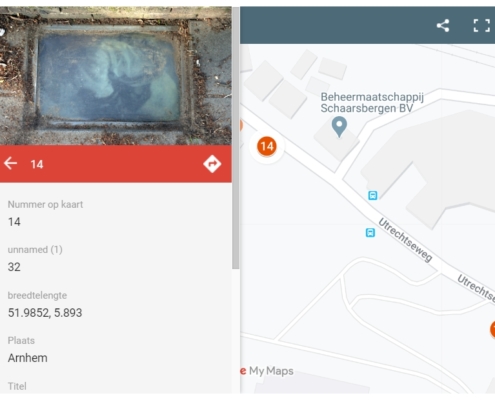This screenshot has height=400, width=495.
Task: Click the upper bus stop icon
Action: point(373,195)
